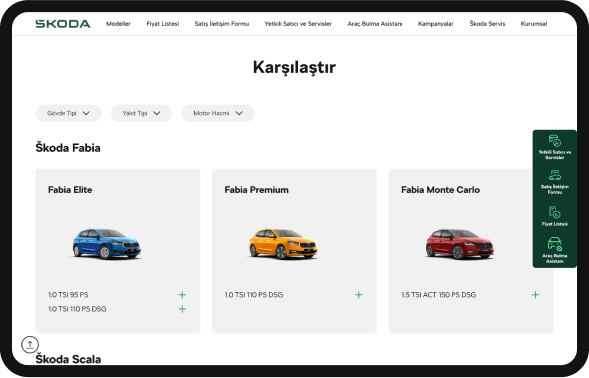This screenshot has width=589, height=378.
Task: Expand the Yakıt Tipi filter dropdown
Action: point(141,113)
